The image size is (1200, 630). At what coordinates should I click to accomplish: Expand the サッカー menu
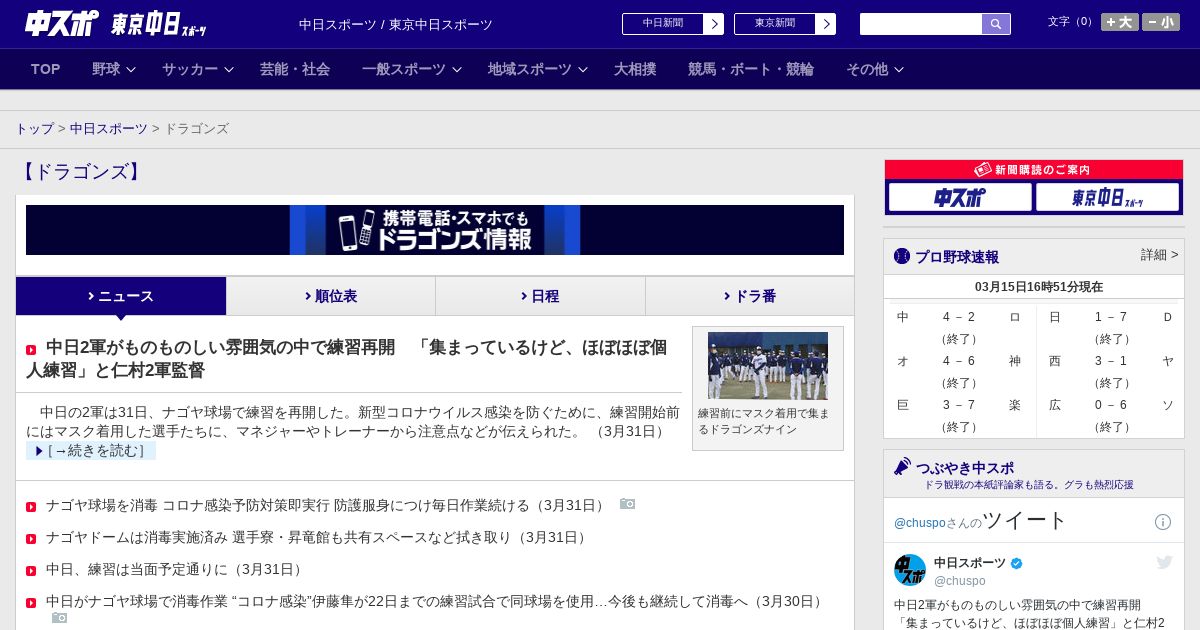(197, 69)
